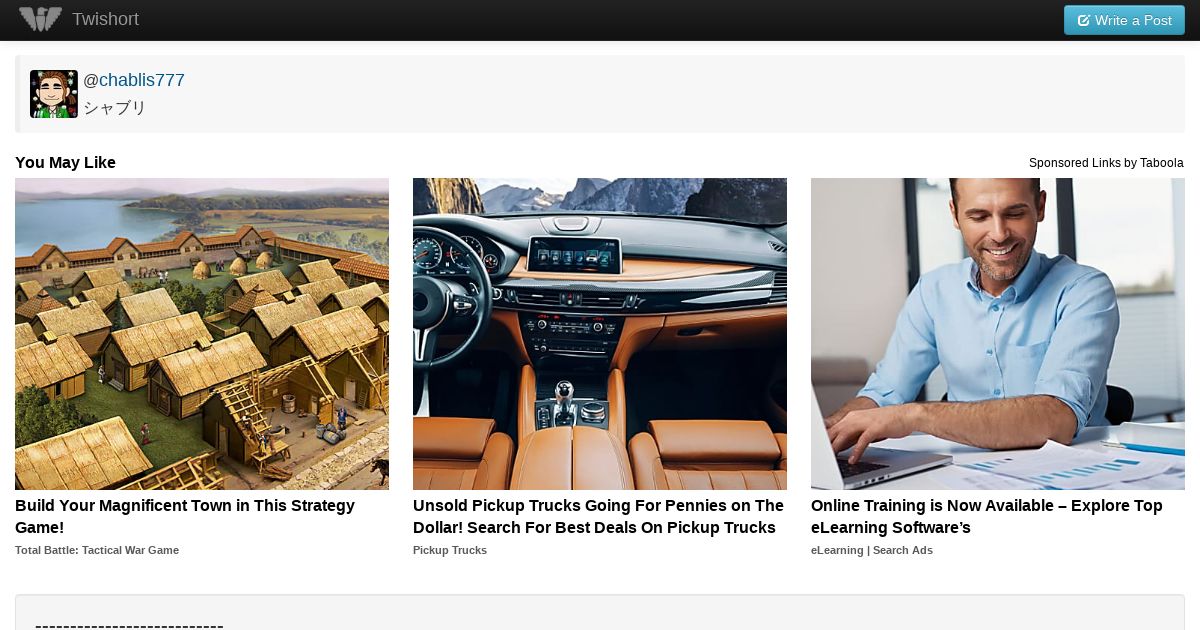Click the village strategy game ad image
The height and width of the screenshot is (630, 1200).
coord(202,334)
